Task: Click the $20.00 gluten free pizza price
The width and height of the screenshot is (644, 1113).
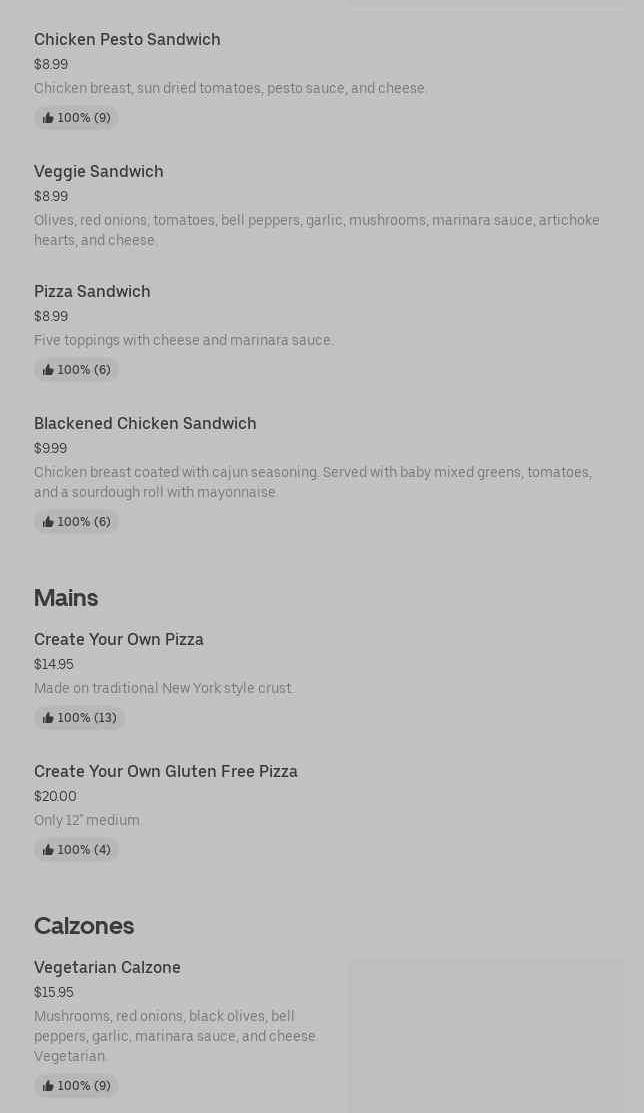Action: (55, 796)
